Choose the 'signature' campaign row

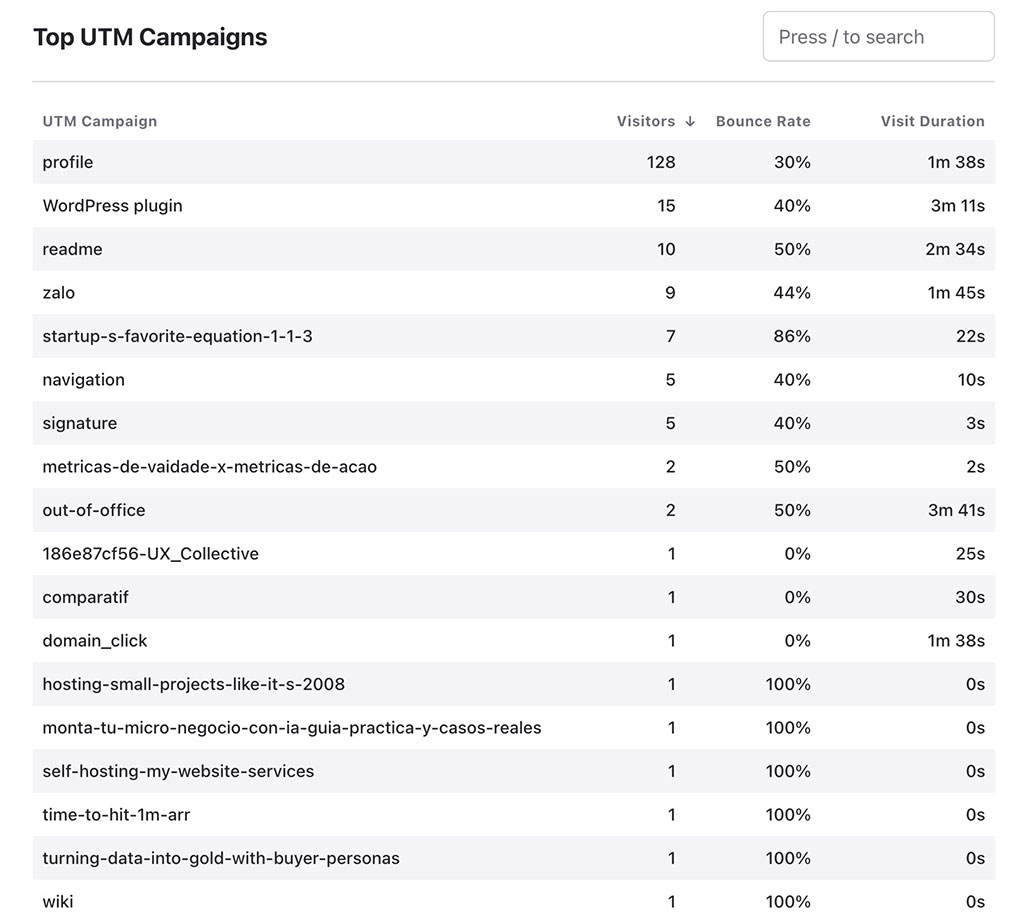(80, 423)
